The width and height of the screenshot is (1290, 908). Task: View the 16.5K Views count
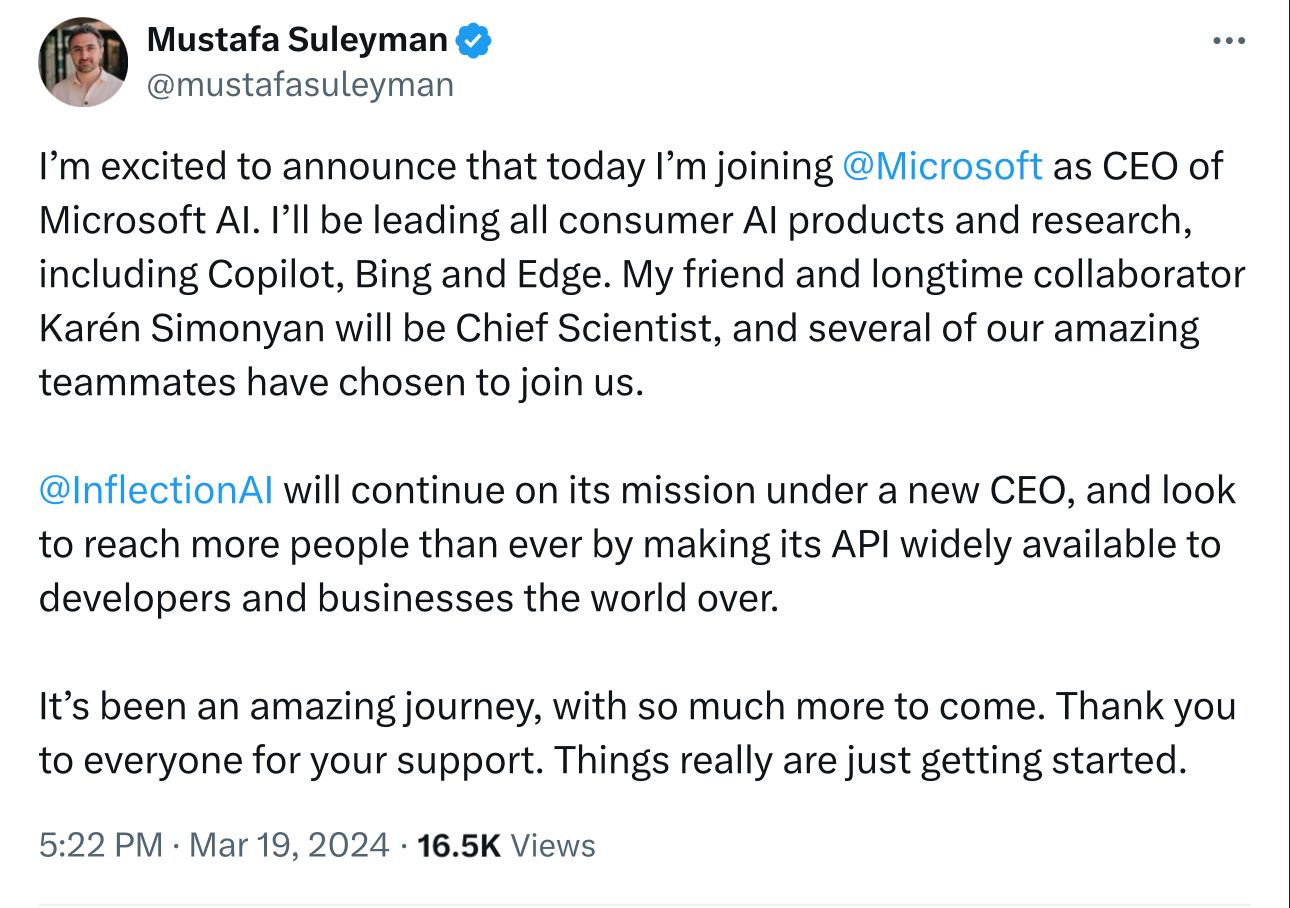click(506, 845)
